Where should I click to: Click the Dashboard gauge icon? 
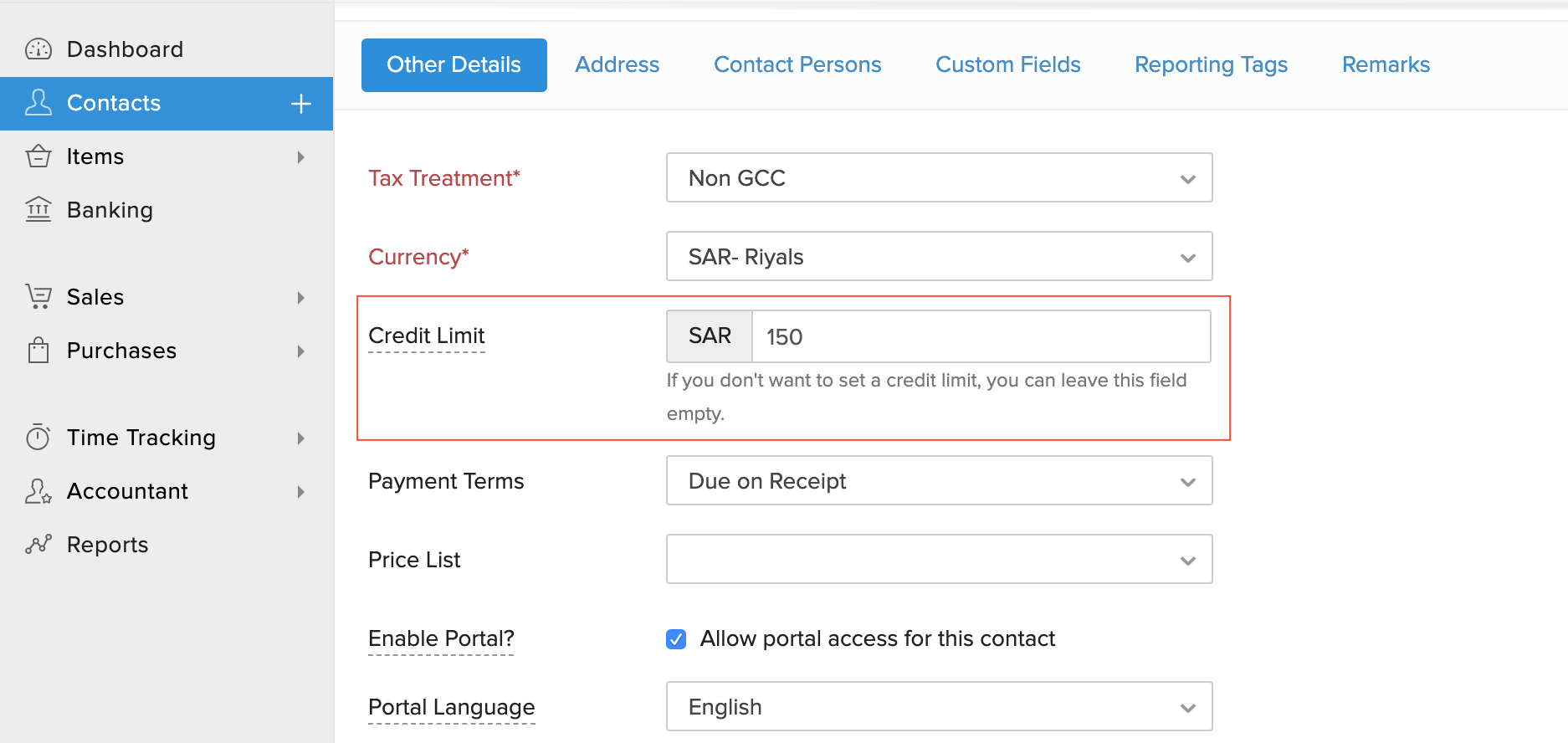[38, 49]
